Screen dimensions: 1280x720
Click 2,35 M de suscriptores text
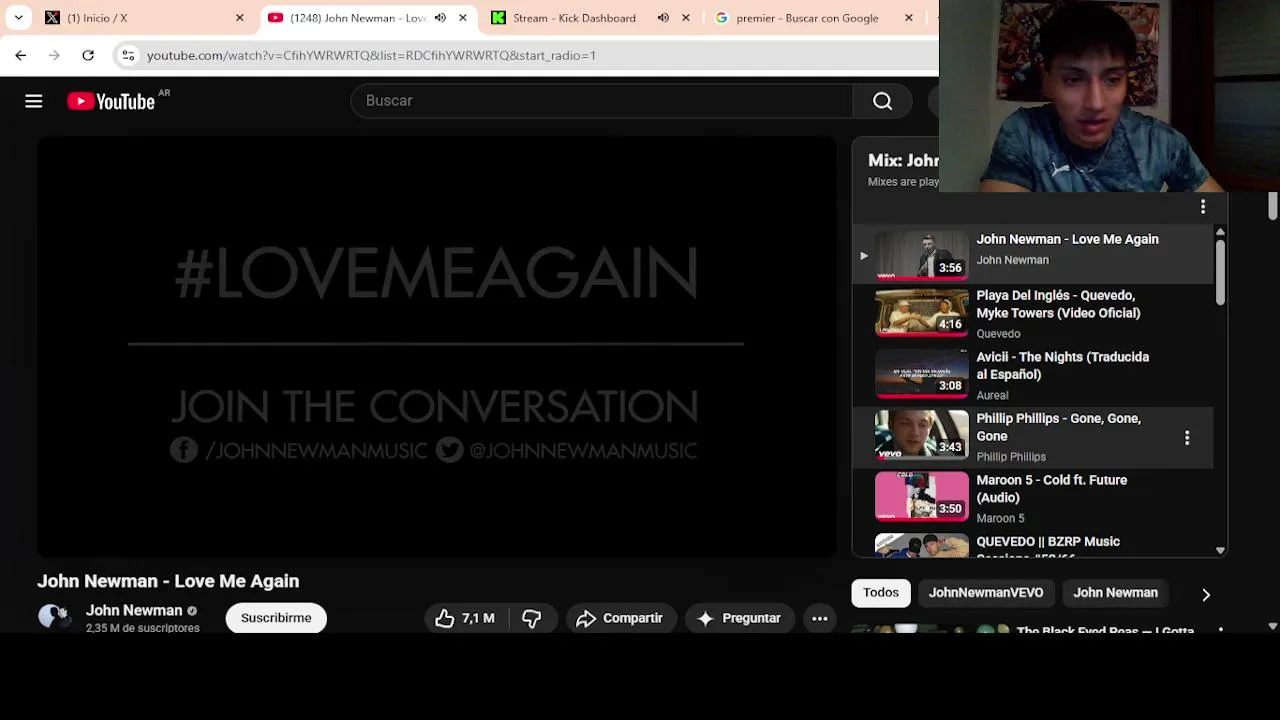pyautogui.click(x=143, y=628)
